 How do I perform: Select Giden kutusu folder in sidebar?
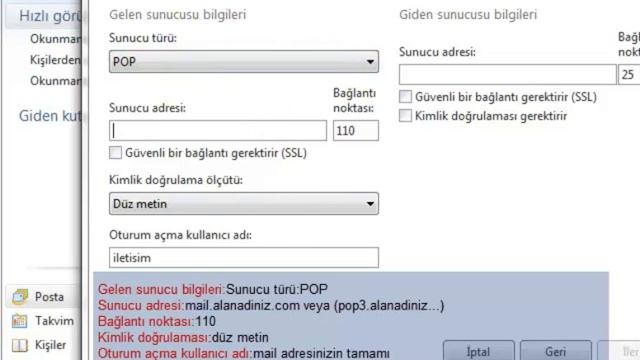50,116
